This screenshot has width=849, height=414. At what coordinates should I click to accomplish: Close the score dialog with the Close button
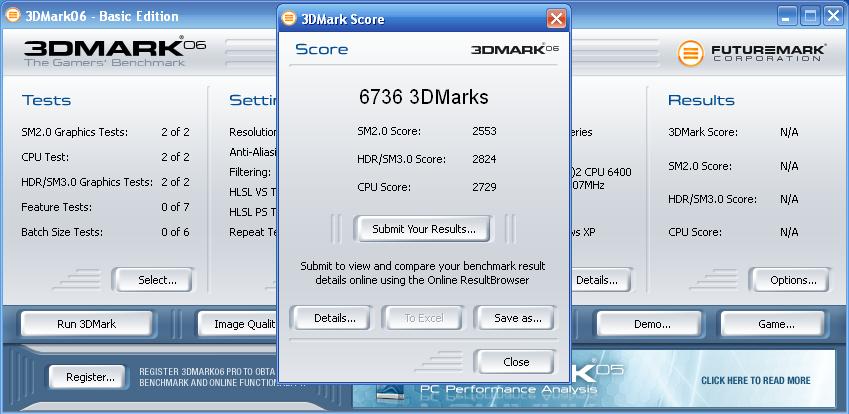click(514, 362)
